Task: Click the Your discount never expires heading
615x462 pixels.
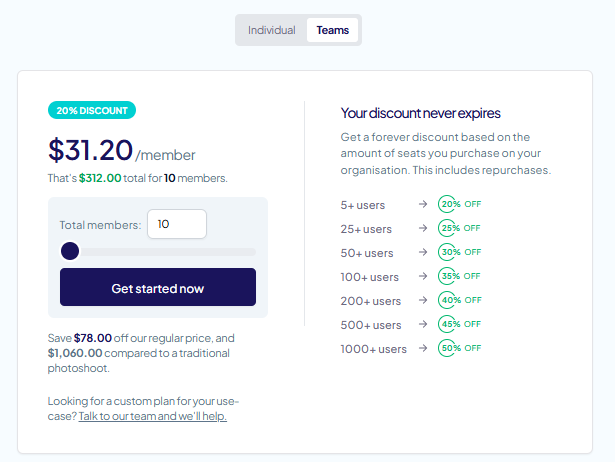Action: (420, 113)
